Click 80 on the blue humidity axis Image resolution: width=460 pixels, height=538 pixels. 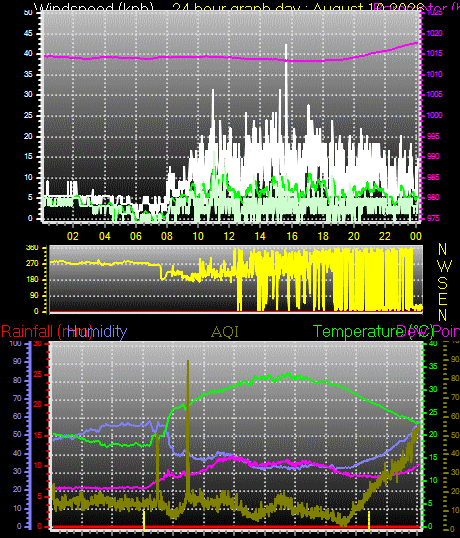17,380
